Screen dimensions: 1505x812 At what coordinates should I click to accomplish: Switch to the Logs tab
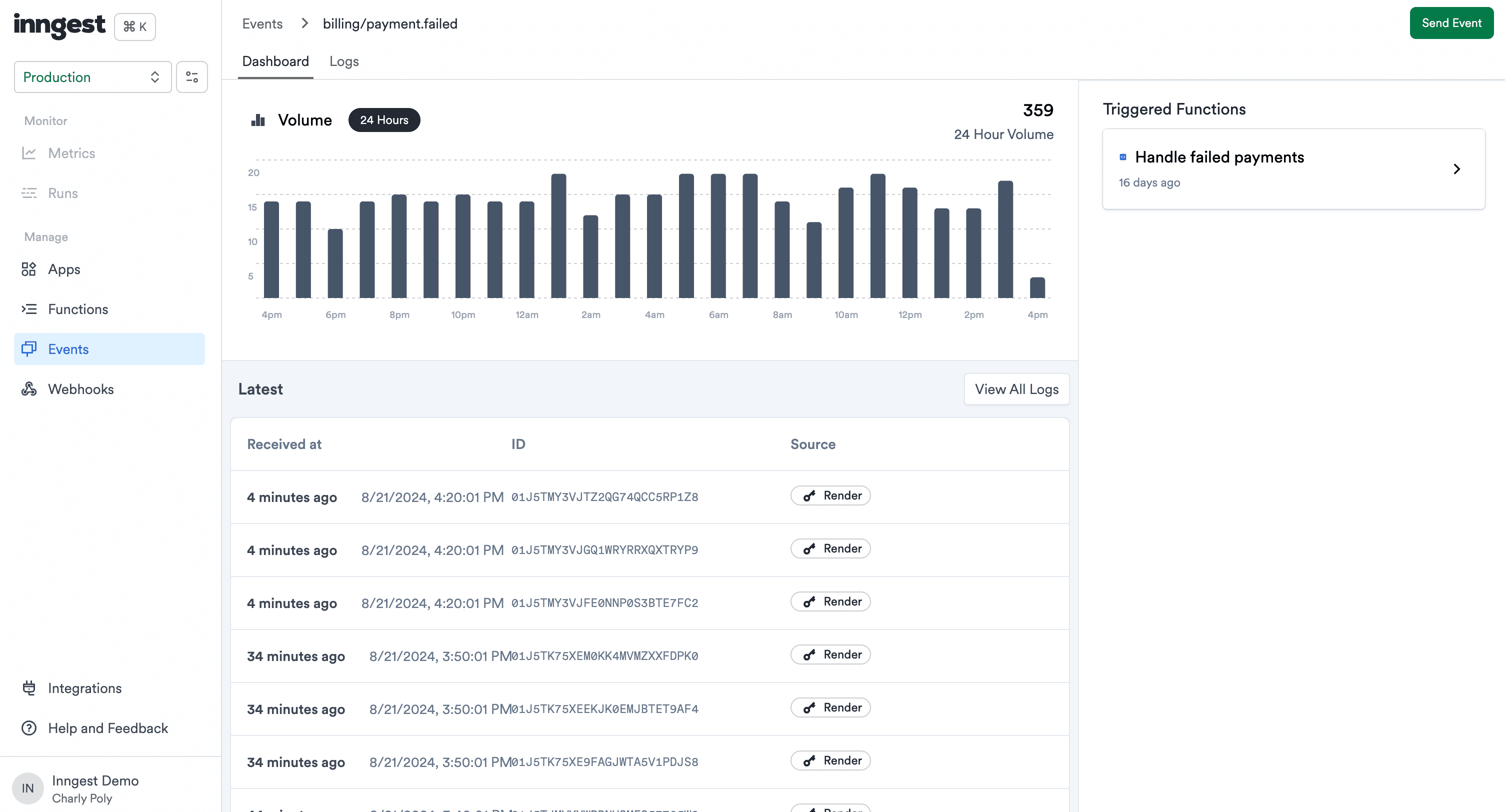[x=343, y=61]
